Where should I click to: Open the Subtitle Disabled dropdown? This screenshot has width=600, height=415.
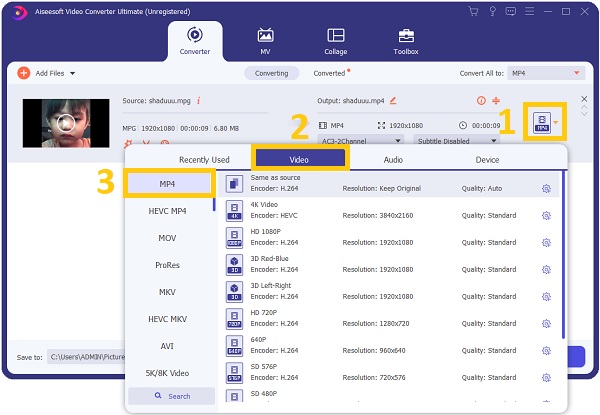[x=456, y=141]
